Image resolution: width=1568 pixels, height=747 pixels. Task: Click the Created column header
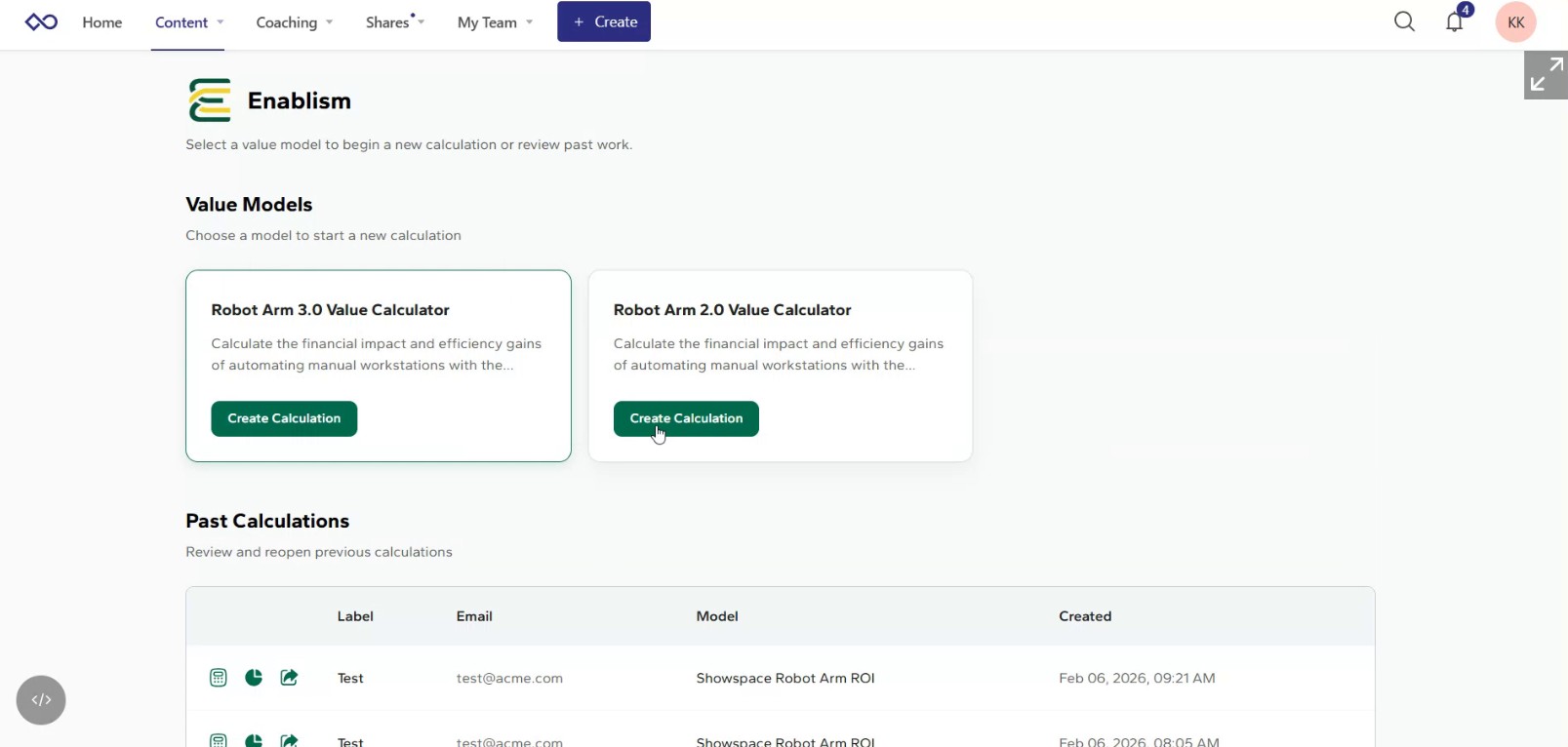[x=1085, y=616]
